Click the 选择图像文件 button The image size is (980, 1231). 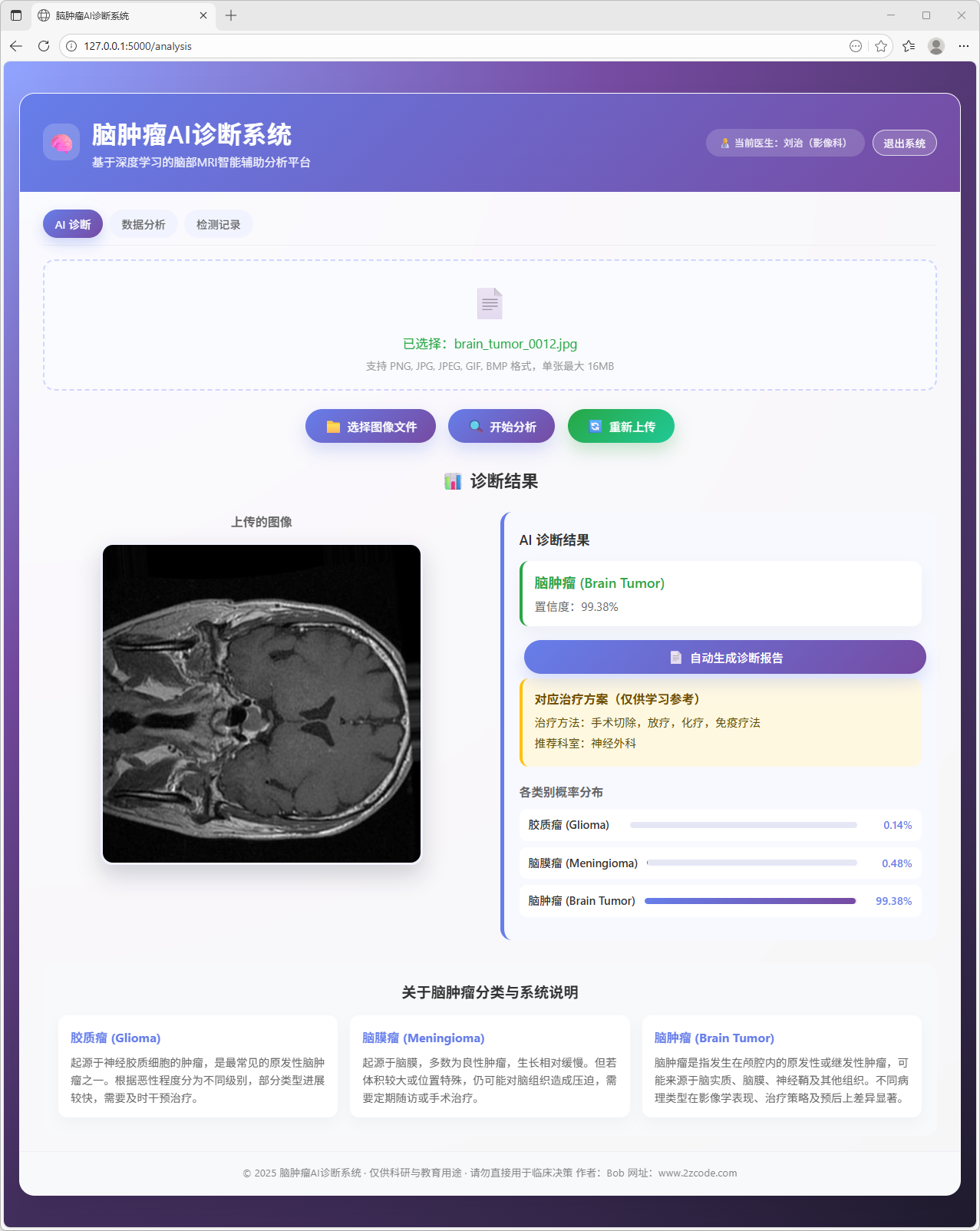point(371,426)
